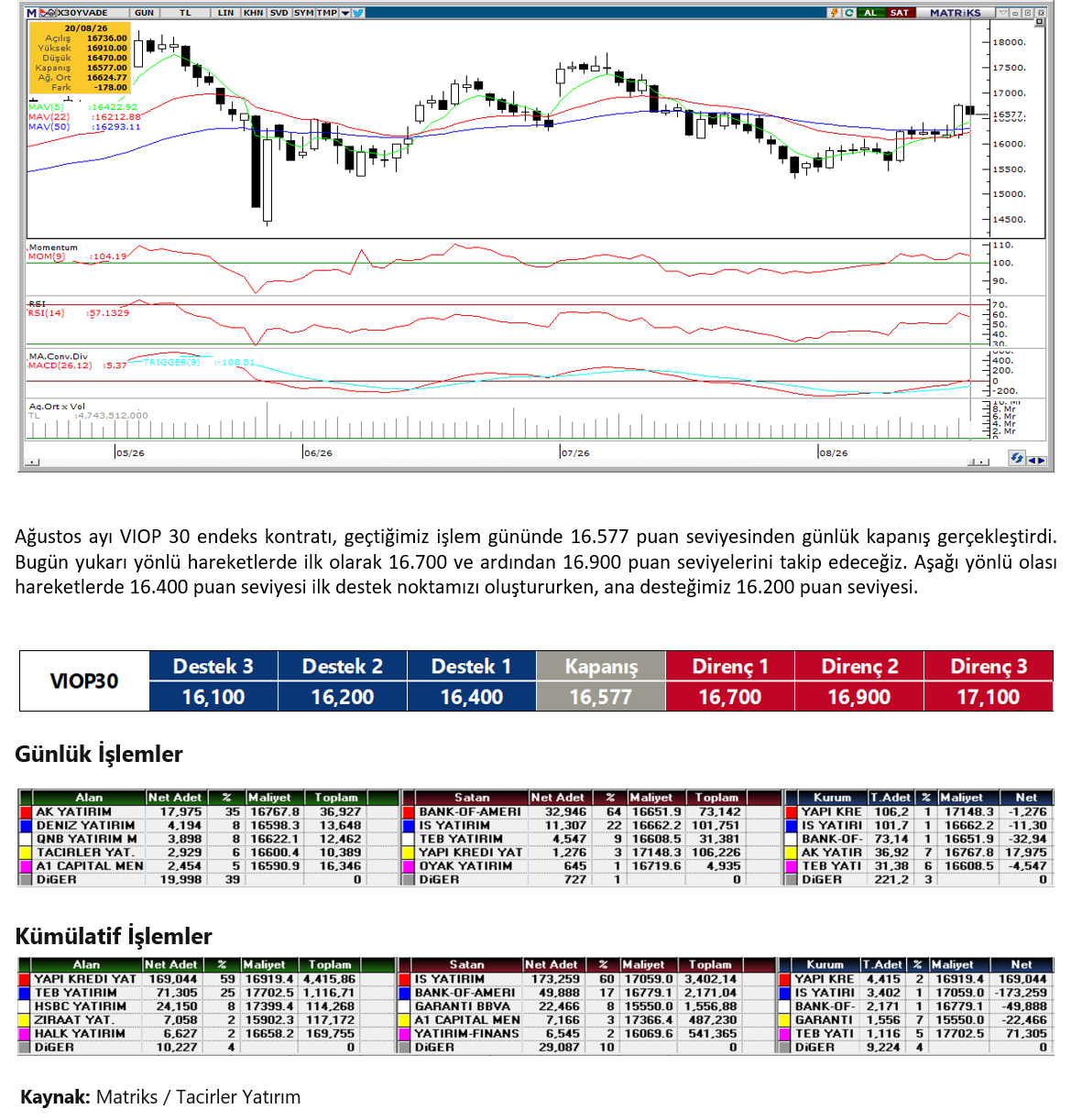Screen dimensions: 1071x1120
Task: Click the MOM(9) momentum label
Action: (x=47, y=256)
